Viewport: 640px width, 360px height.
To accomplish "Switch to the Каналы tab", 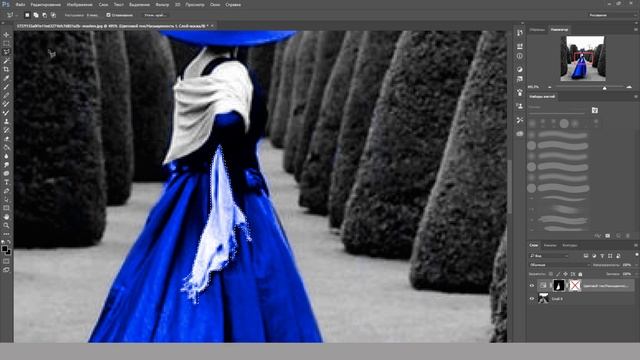I will 550,245.
